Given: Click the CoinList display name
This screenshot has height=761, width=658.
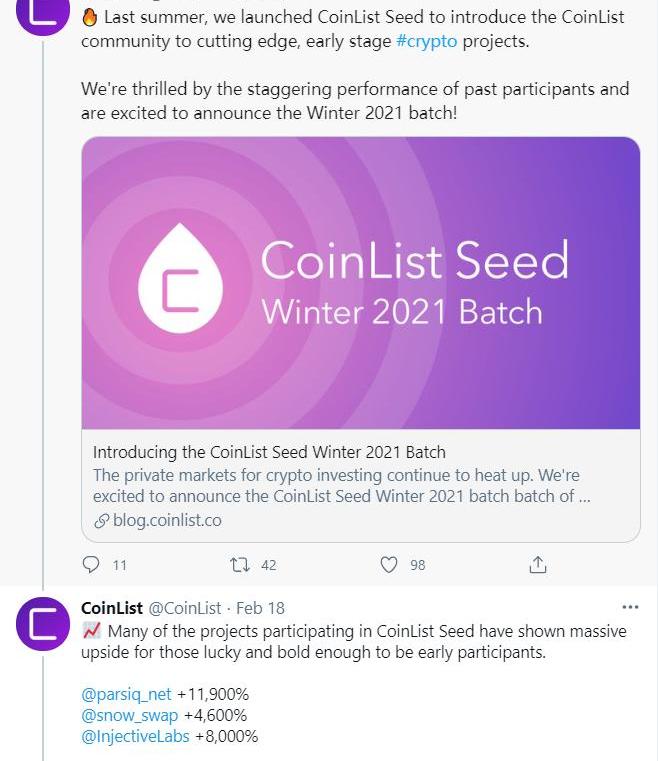Looking at the screenshot, I should (112, 608).
